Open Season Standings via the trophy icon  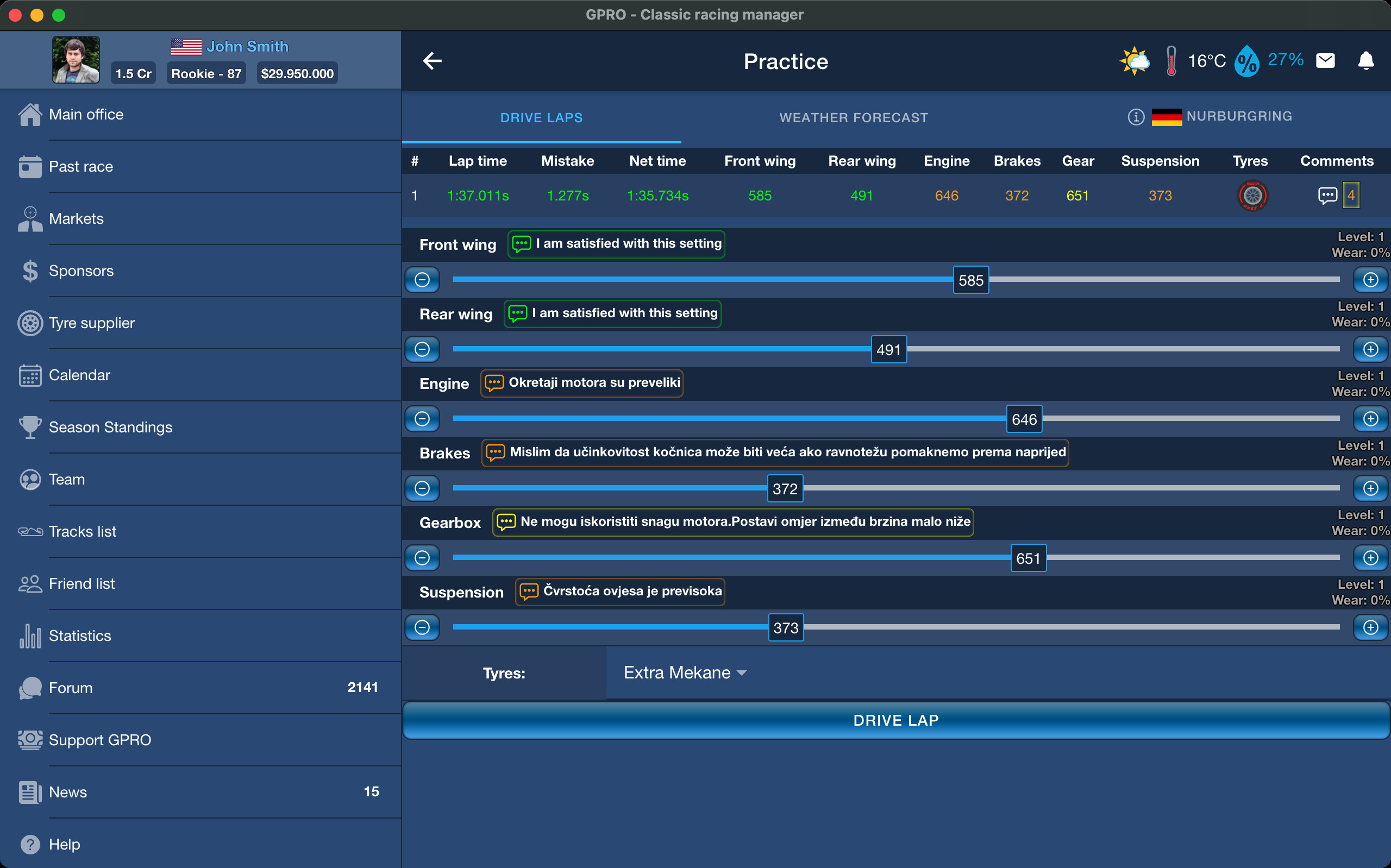(x=29, y=426)
